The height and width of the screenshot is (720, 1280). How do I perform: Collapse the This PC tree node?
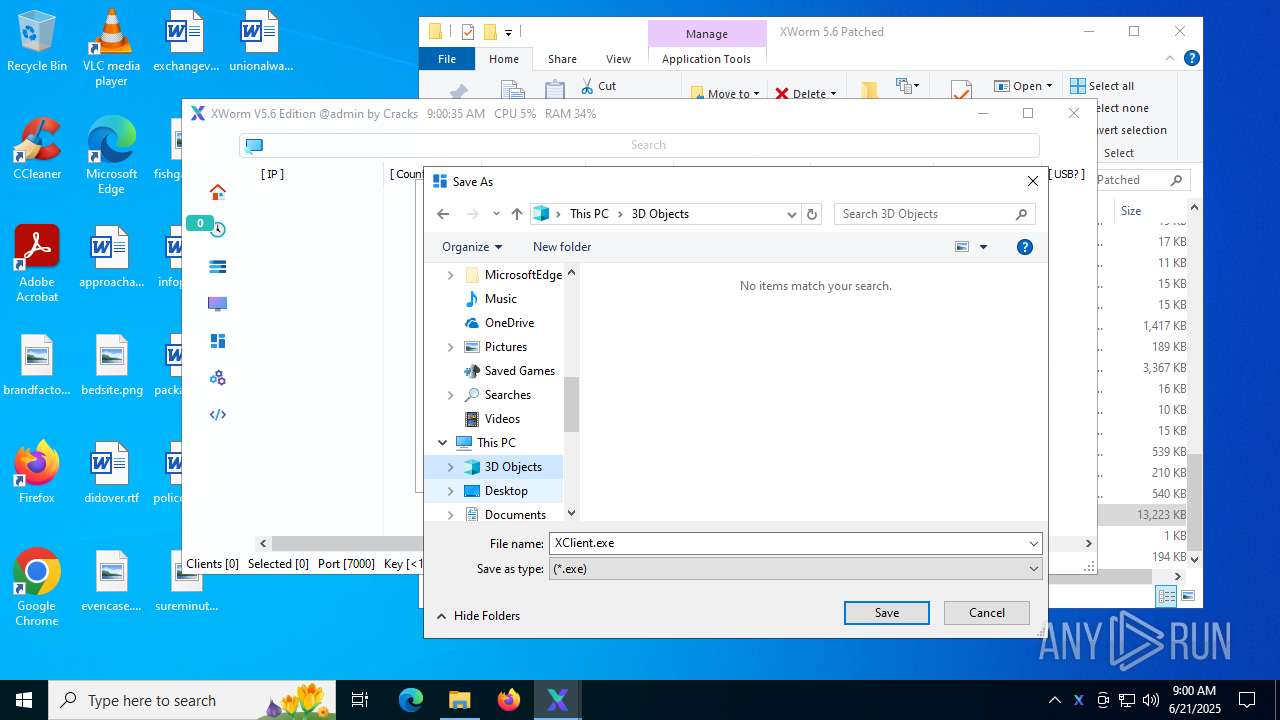pyautogui.click(x=442, y=443)
